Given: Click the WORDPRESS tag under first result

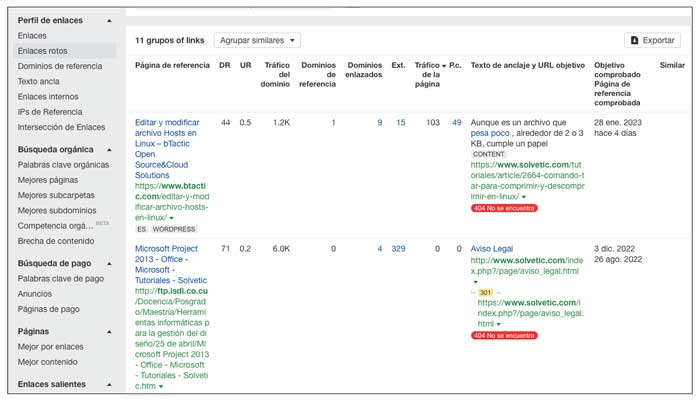Looking at the screenshot, I should 174,229.
